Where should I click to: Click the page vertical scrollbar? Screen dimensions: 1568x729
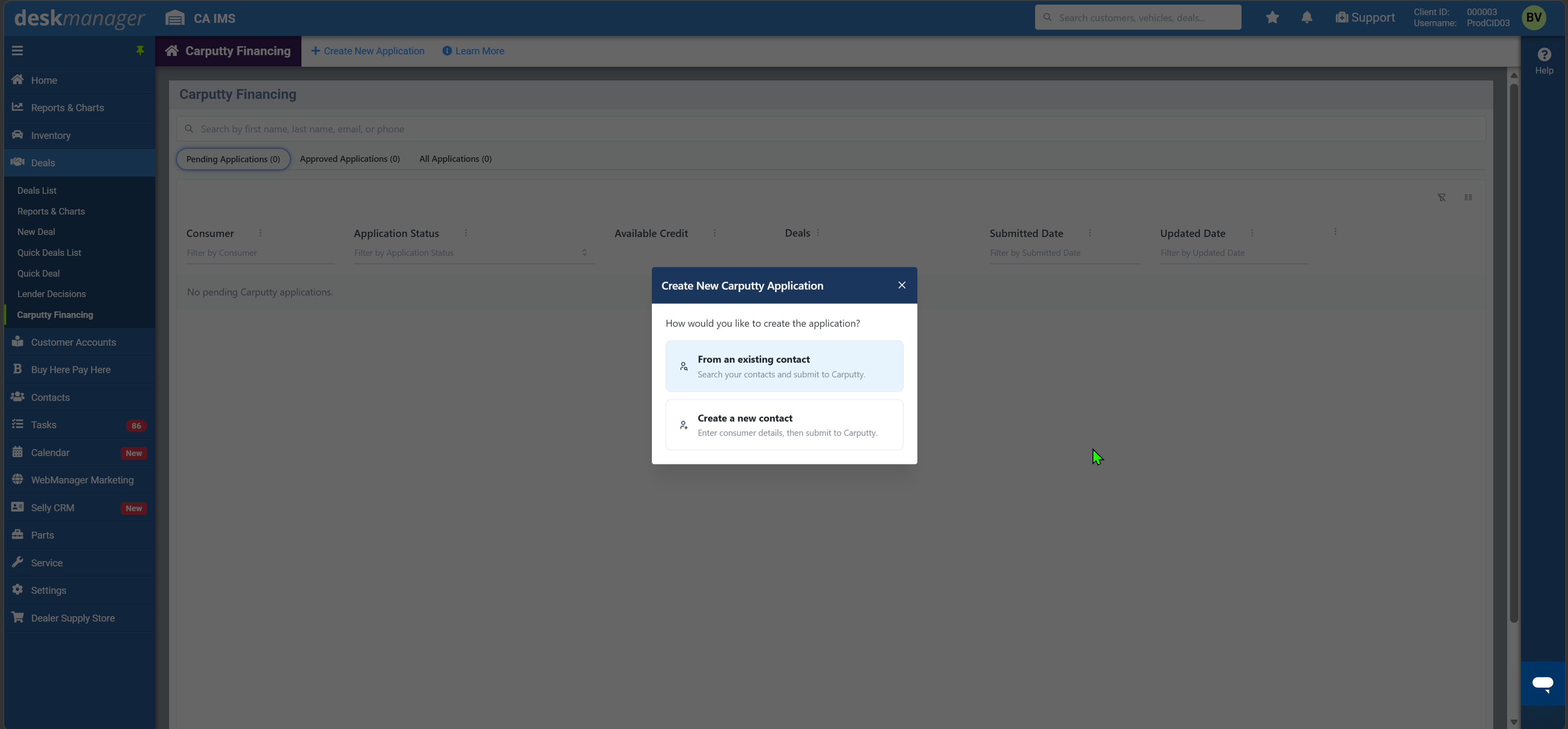(1513, 353)
